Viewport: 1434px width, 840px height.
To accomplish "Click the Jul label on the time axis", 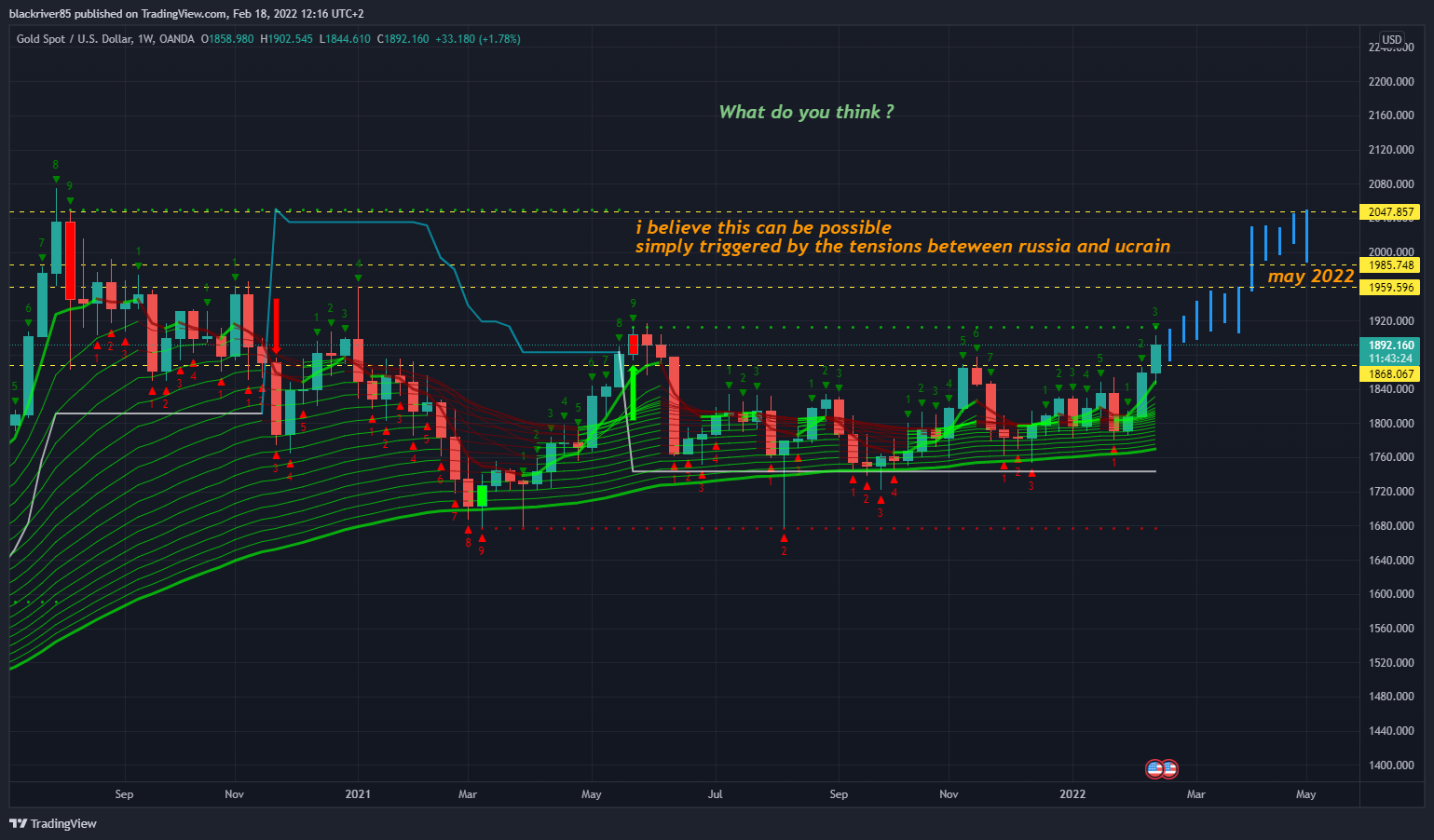I will click(715, 794).
